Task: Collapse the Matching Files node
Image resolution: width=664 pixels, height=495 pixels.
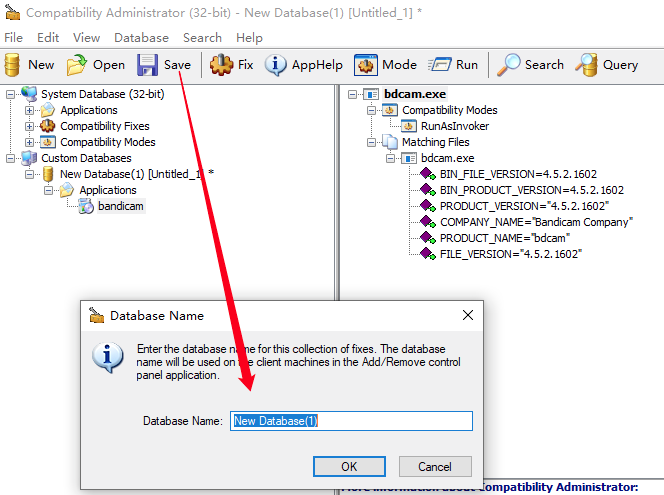Action: [372, 142]
